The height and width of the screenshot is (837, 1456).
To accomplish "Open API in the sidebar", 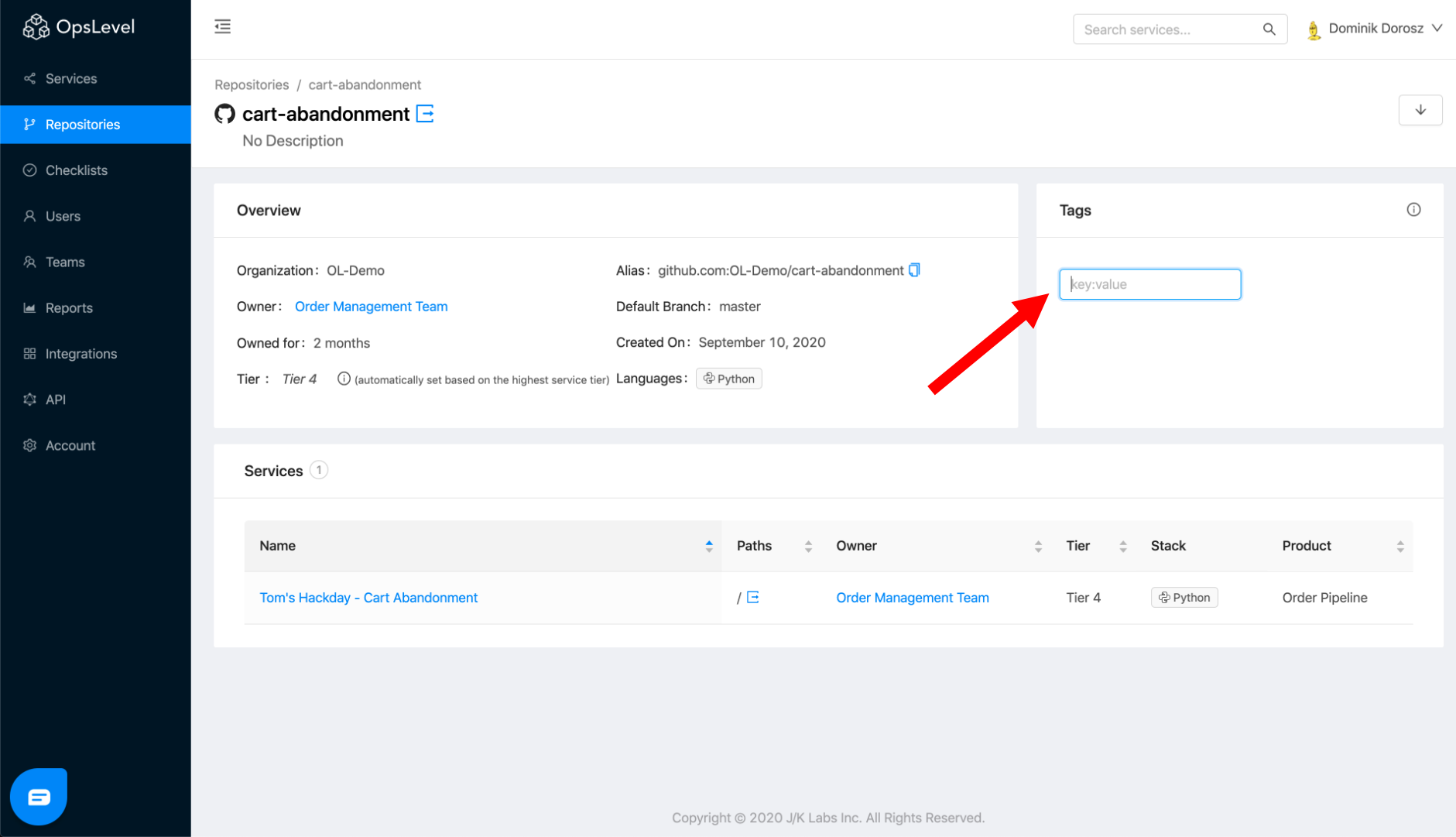I will click(95, 400).
